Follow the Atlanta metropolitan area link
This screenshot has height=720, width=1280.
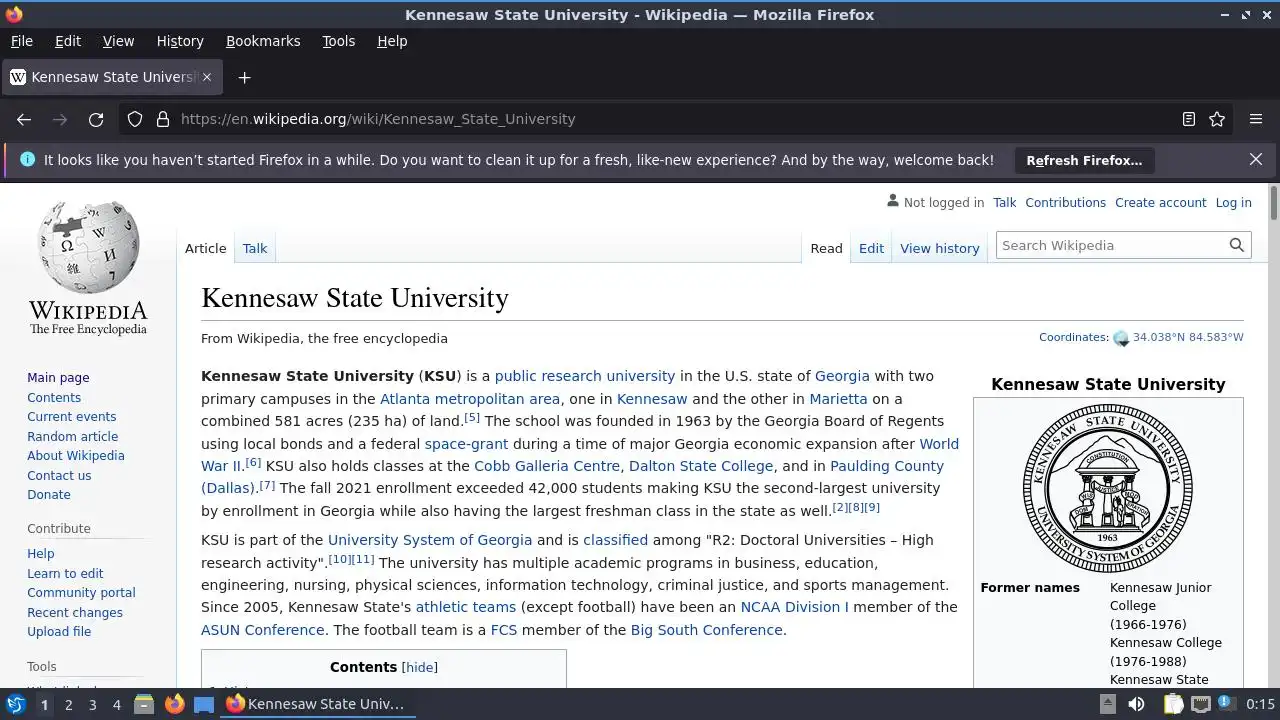pyautogui.click(x=470, y=399)
